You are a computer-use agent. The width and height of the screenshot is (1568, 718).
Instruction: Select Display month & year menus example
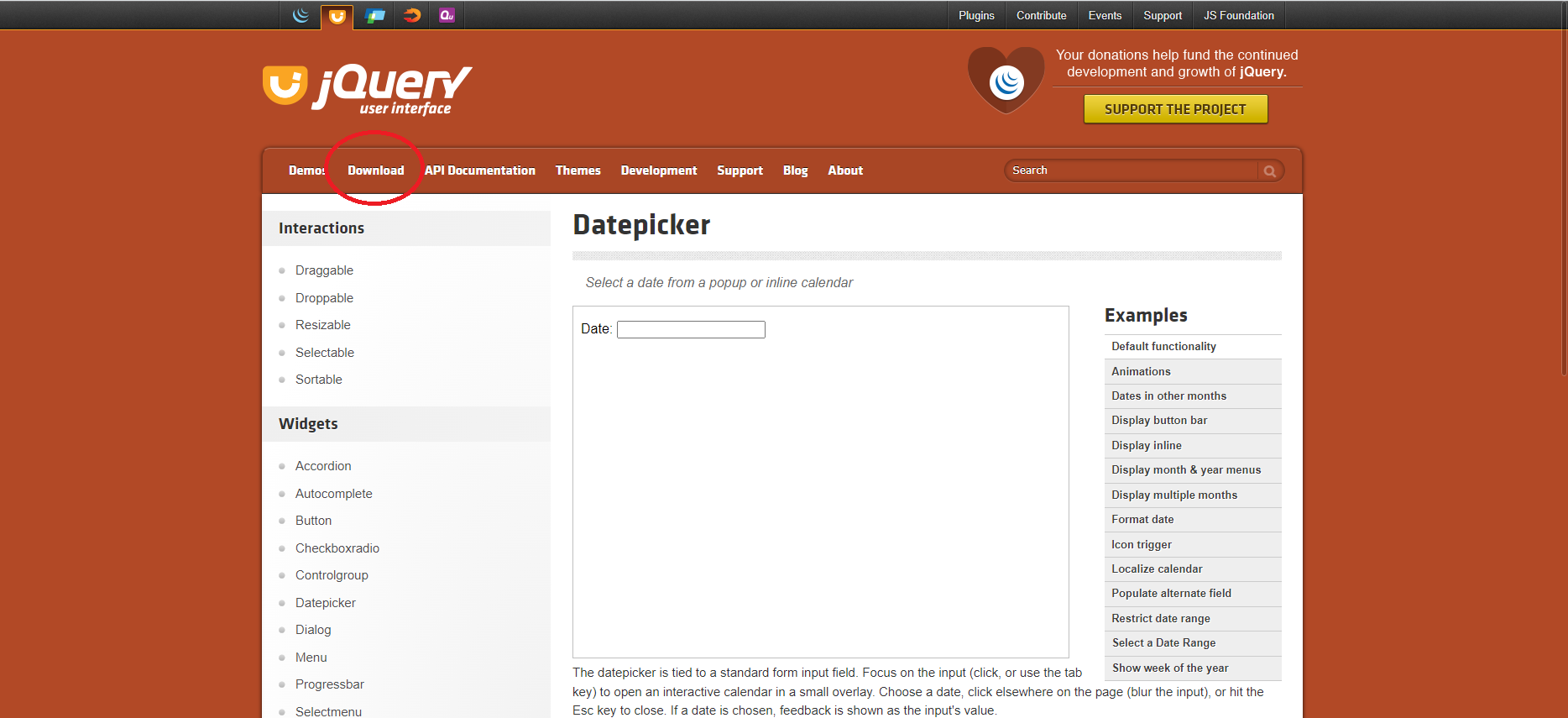(1193, 470)
